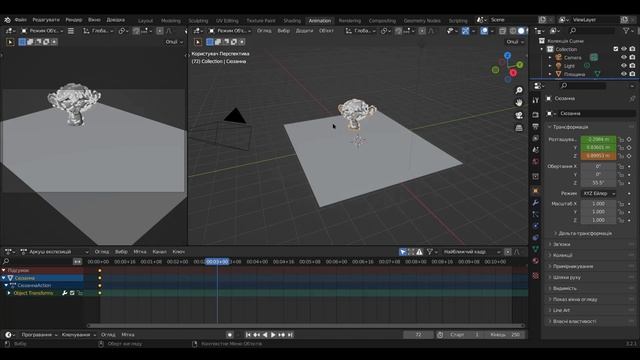Switch to the Modeling workspace tab
The width and height of the screenshot is (640, 360).
tap(171, 20)
